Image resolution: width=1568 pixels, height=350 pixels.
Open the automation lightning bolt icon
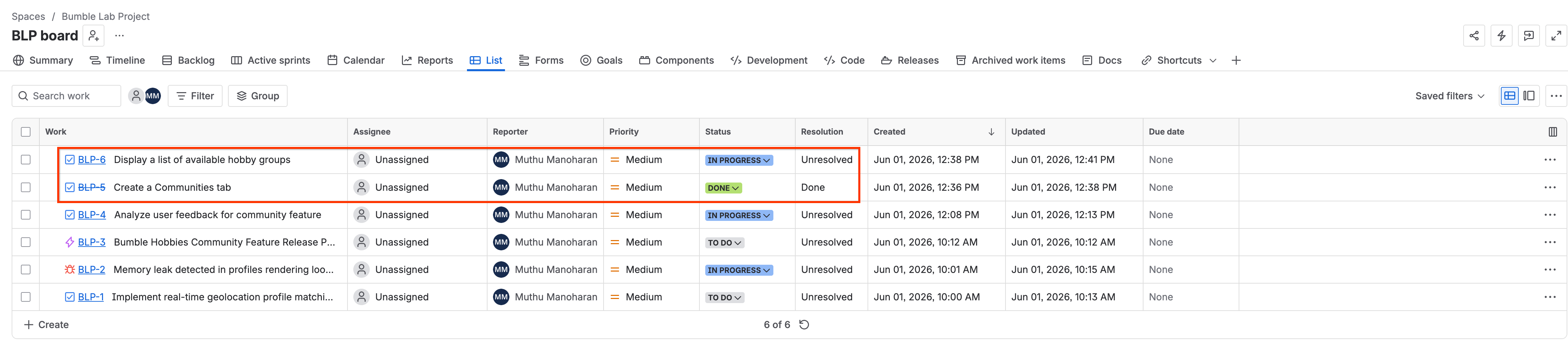pyautogui.click(x=1501, y=36)
